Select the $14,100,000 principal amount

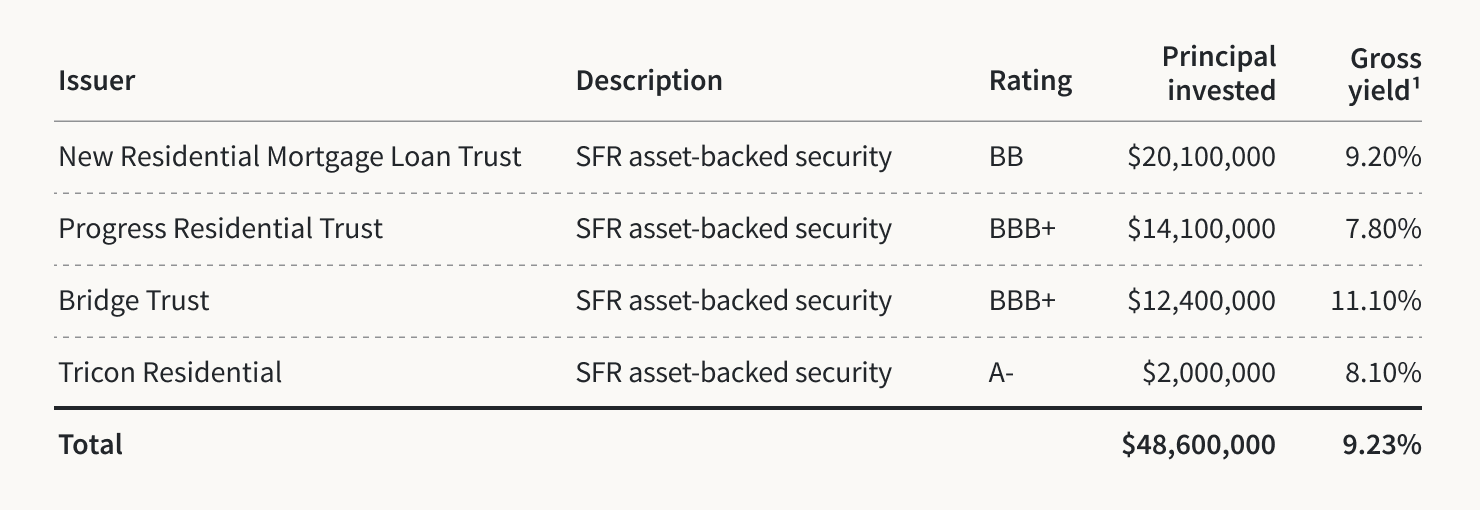pyautogui.click(x=1201, y=229)
